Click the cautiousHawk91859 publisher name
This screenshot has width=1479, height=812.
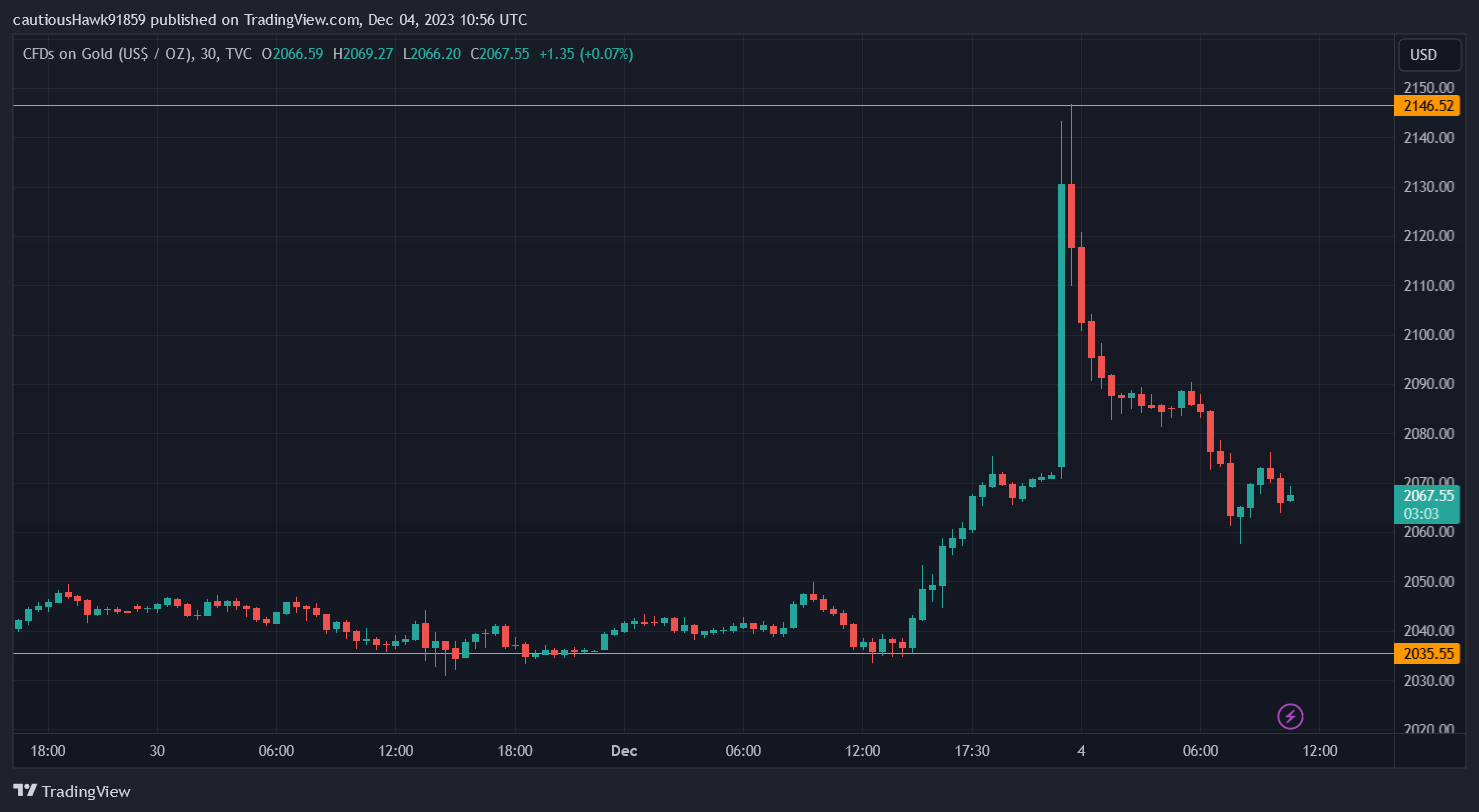(77, 19)
